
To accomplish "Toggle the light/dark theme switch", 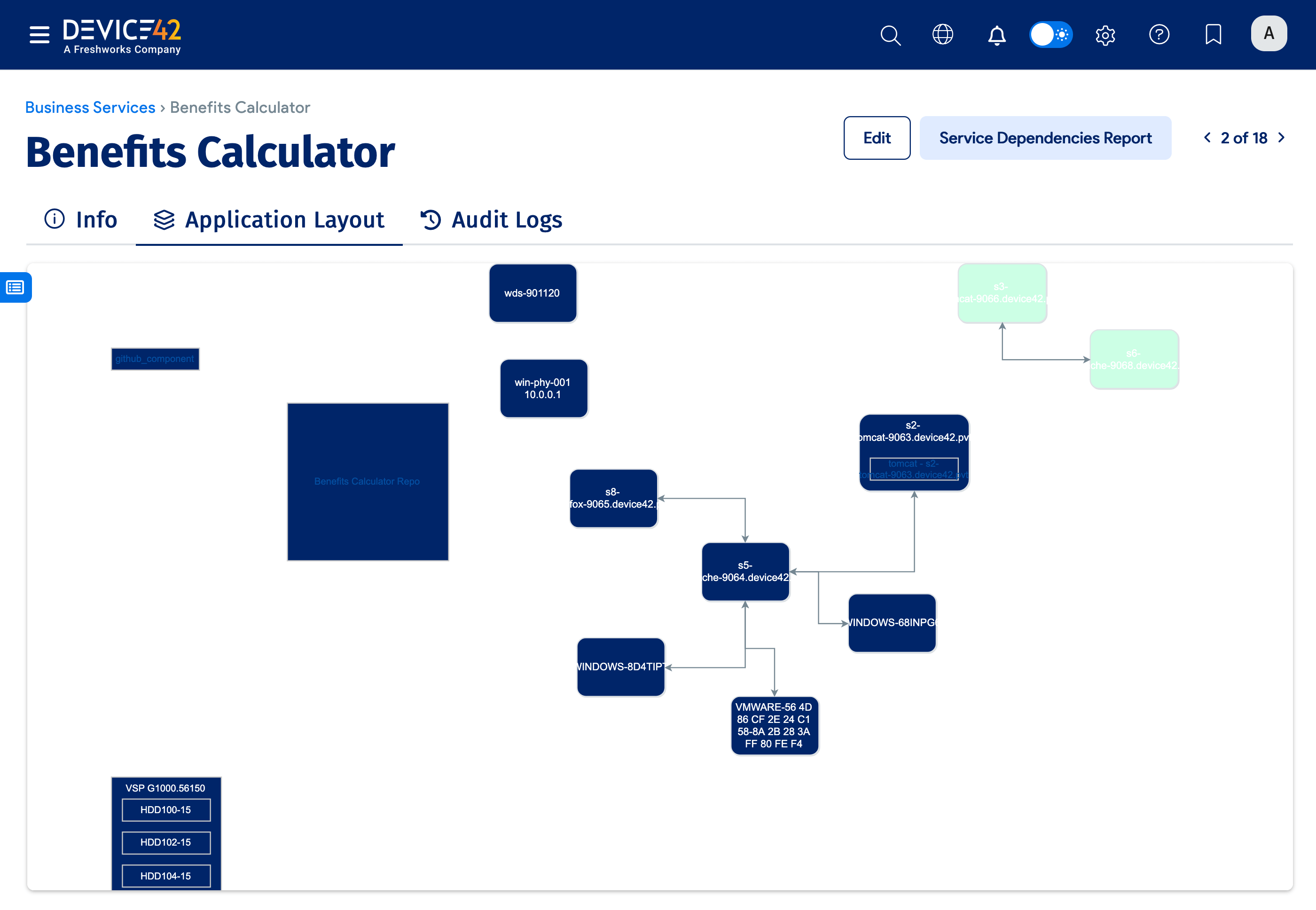I will pyautogui.click(x=1050, y=35).
